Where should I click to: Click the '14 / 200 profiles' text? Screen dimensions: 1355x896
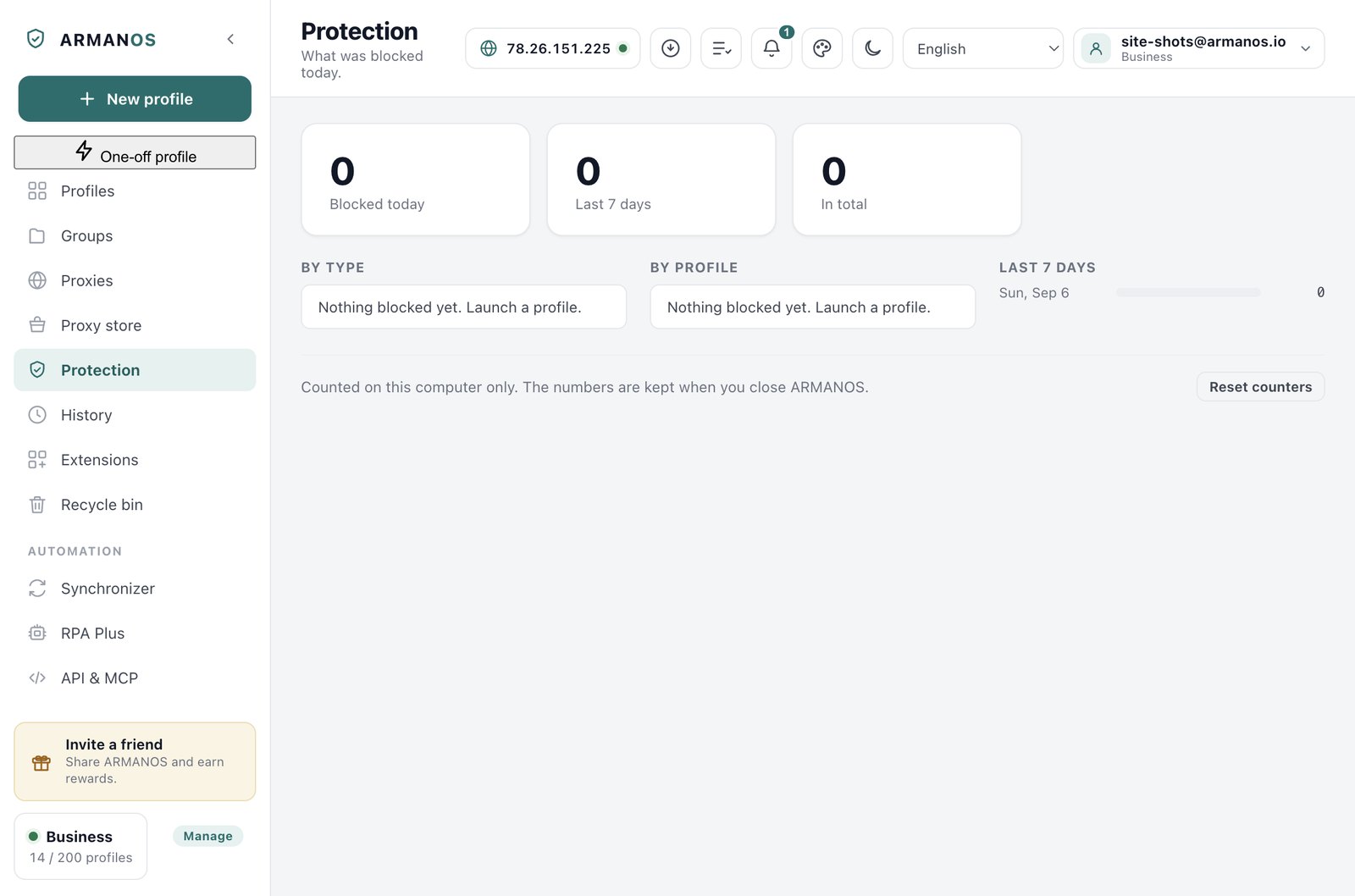tap(81, 858)
